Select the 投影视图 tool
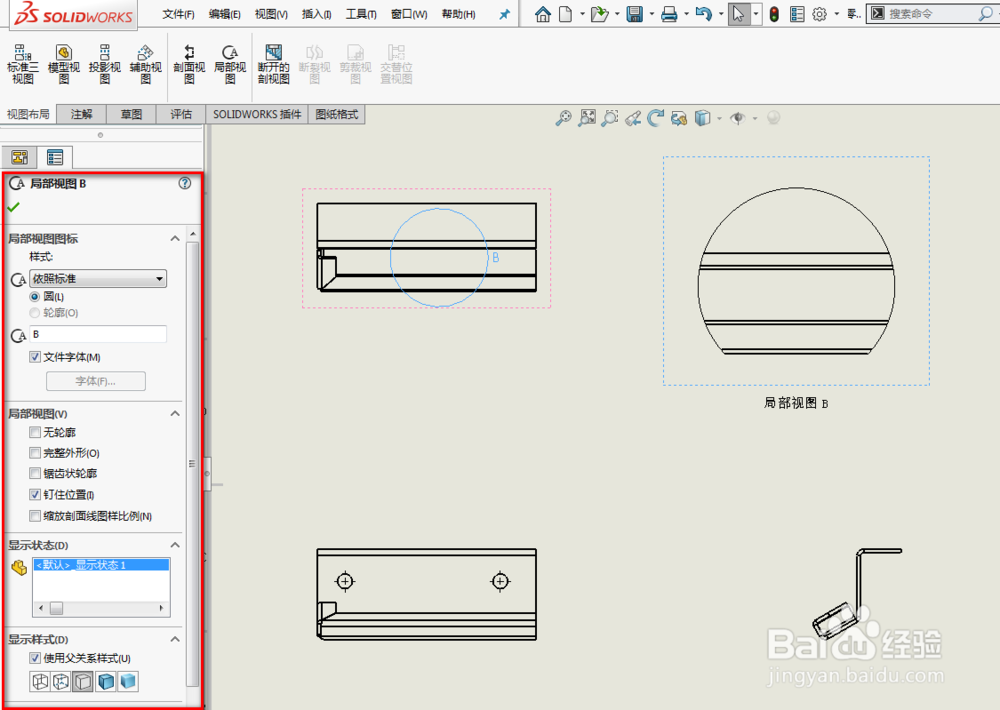 click(x=103, y=62)
